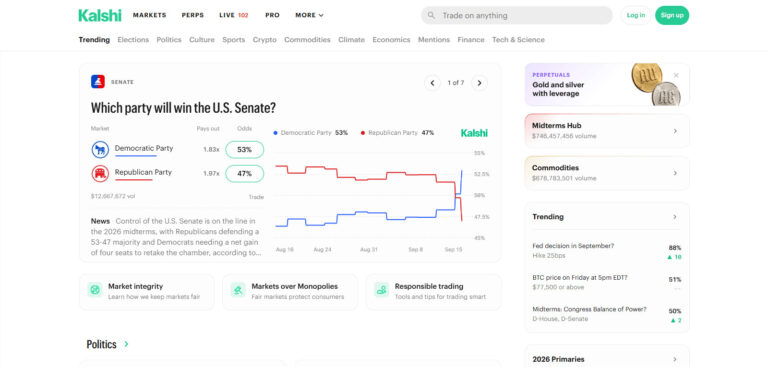768x367 pixels.
Task: Open the 2026 Primaries chevron
Action: [x=675, y=359]
